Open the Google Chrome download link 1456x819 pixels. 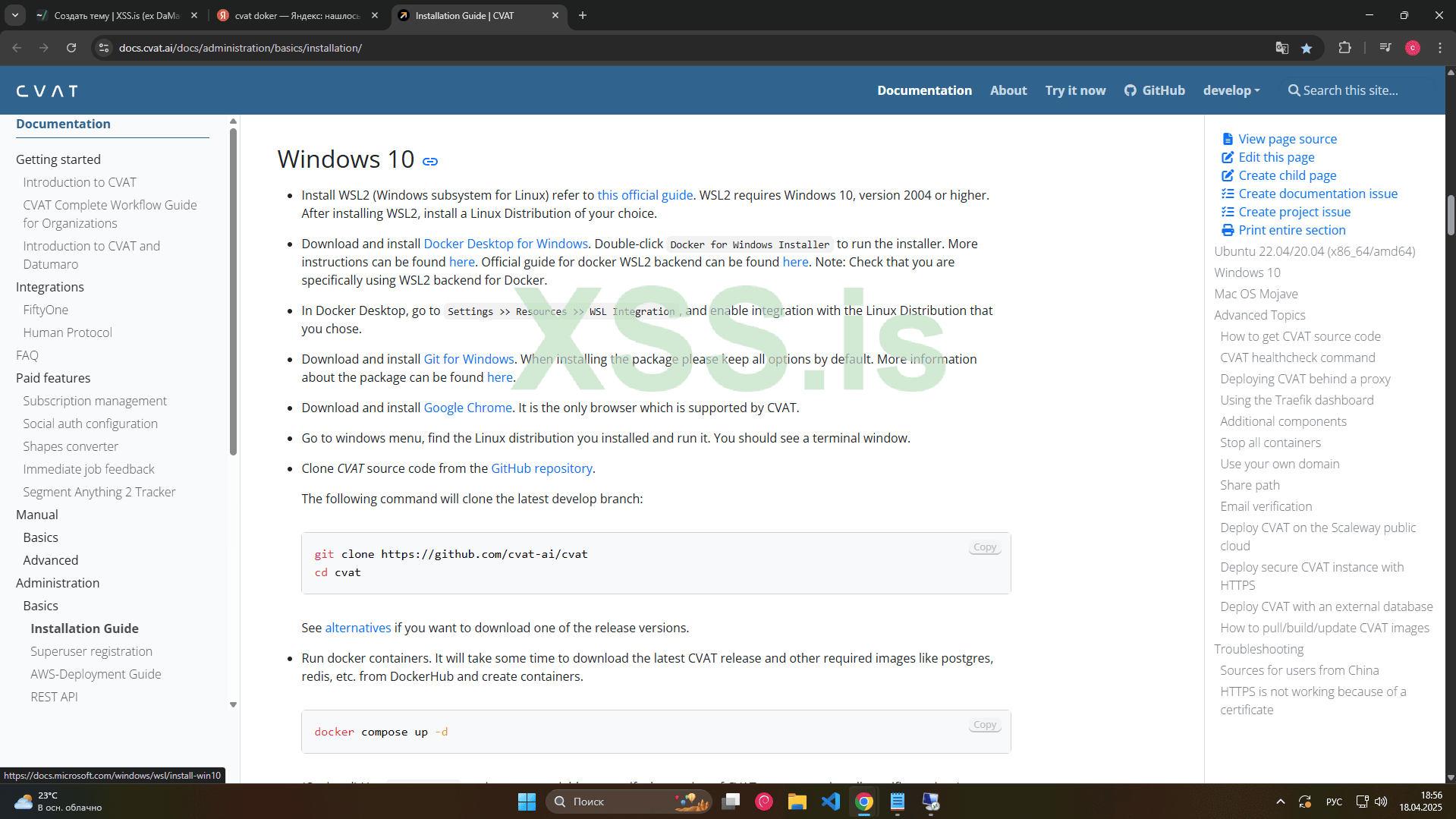click(x=467, y=408)
